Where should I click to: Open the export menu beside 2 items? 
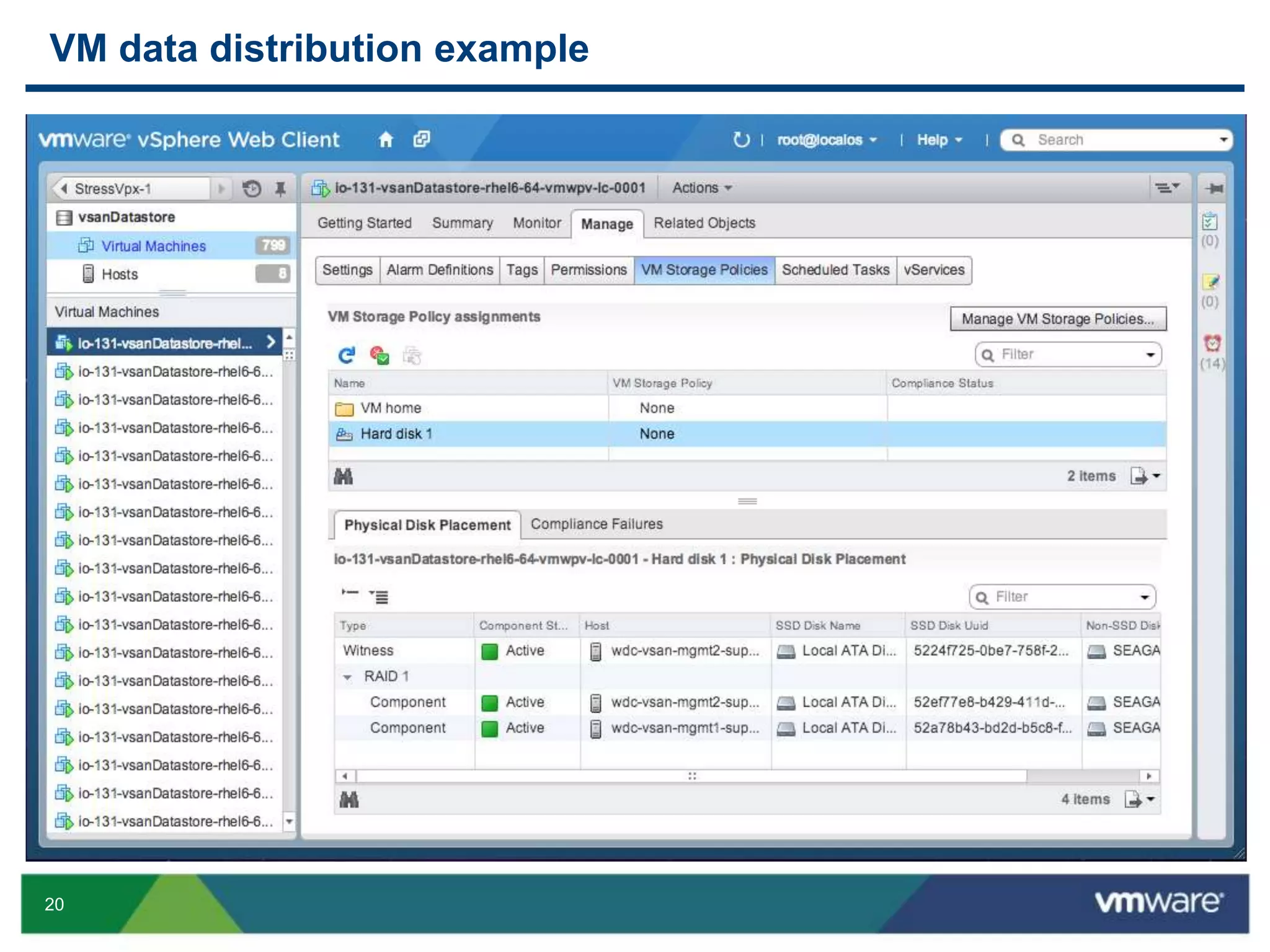(x=1145, y=476)
